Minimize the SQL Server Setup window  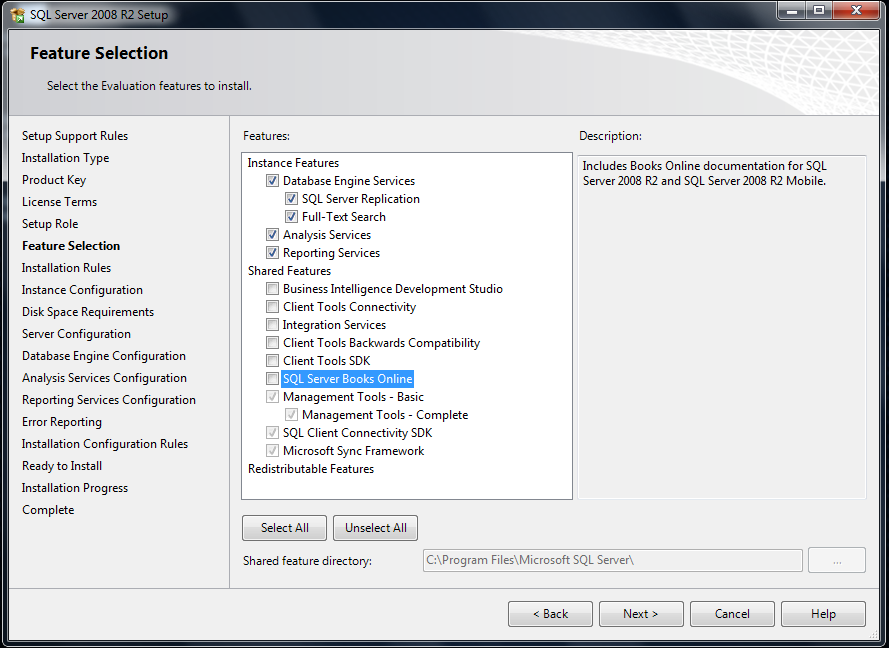[x=792, y=11]
